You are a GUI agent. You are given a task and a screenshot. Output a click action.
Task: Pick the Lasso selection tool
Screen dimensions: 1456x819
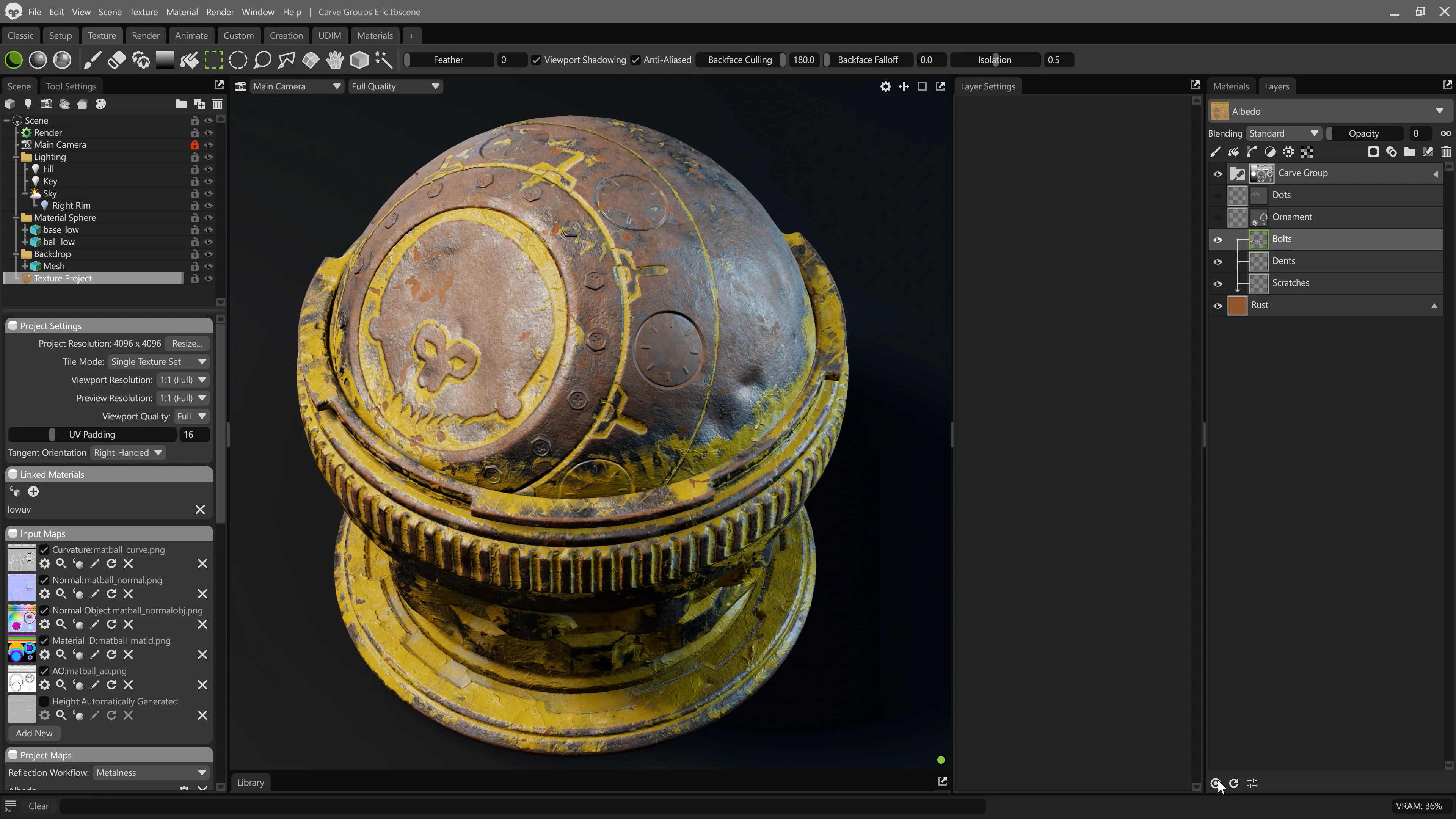[262, 60]
